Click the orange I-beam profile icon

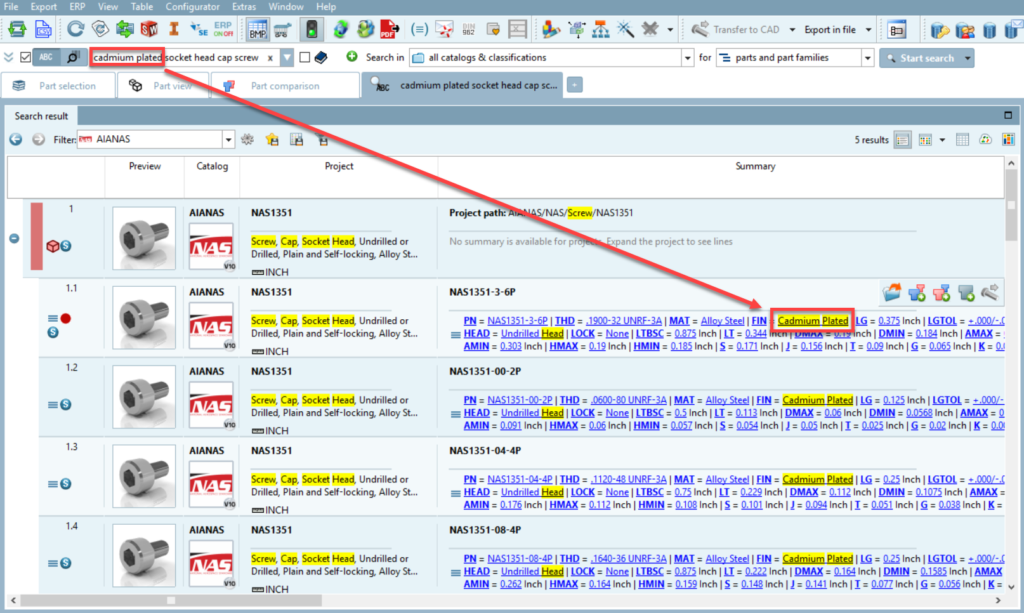[x=174, y=29]
